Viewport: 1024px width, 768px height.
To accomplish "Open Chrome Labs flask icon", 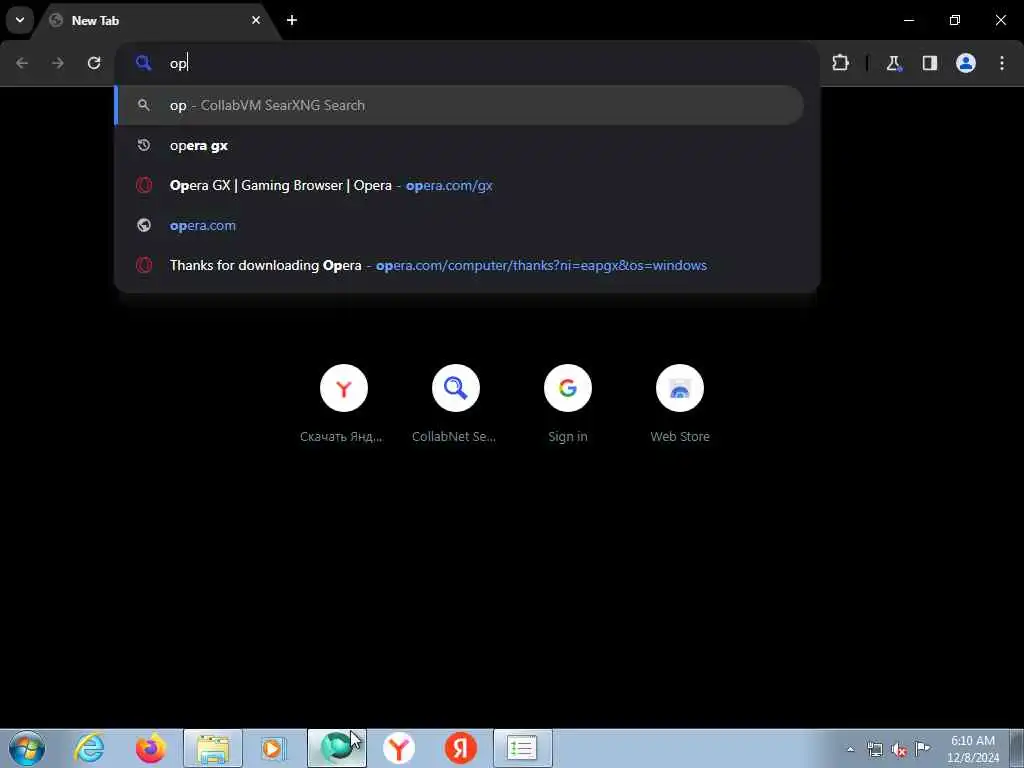I will pyautogui.click(x=893, y=63).
